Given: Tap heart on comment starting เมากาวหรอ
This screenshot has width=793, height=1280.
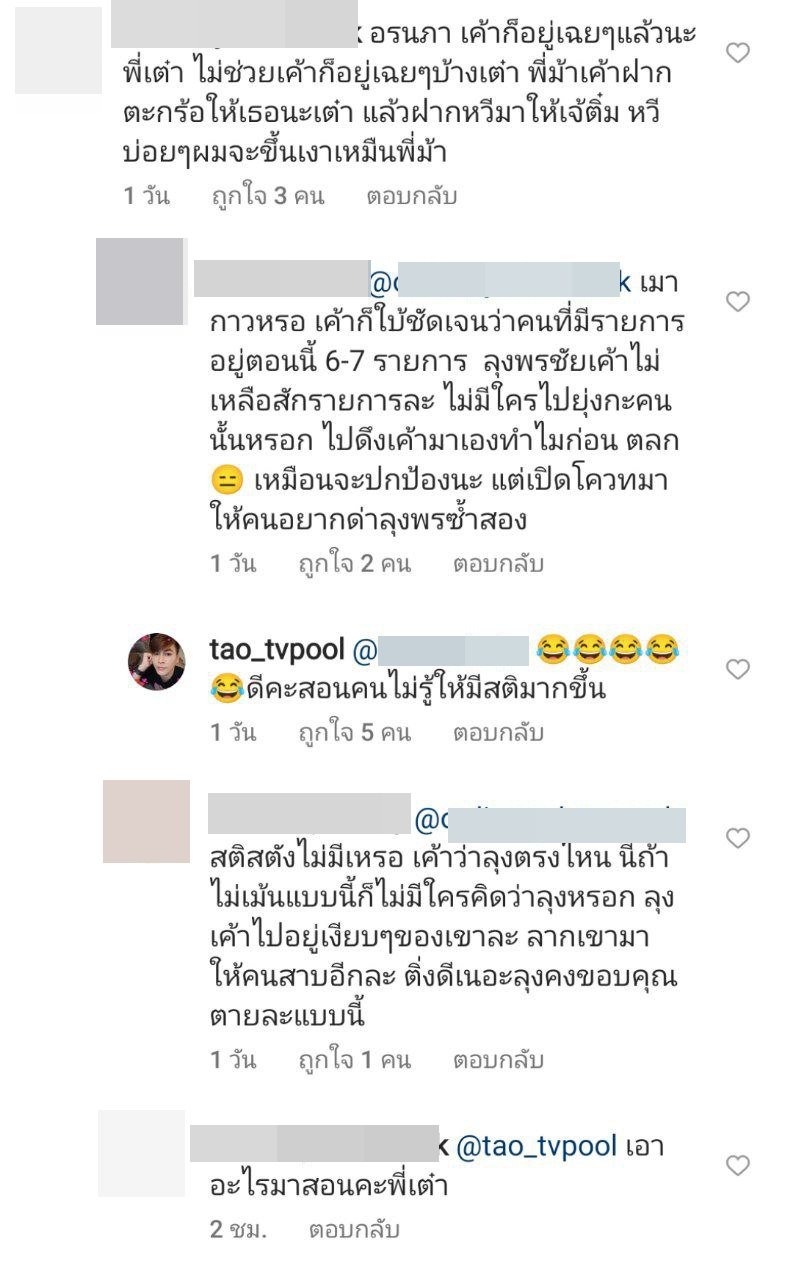Looking at the screenshot, I should point(738,301).
